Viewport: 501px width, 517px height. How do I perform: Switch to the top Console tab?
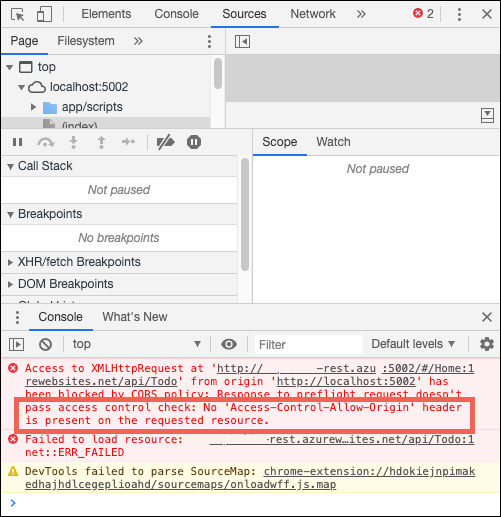click(176, 14)
